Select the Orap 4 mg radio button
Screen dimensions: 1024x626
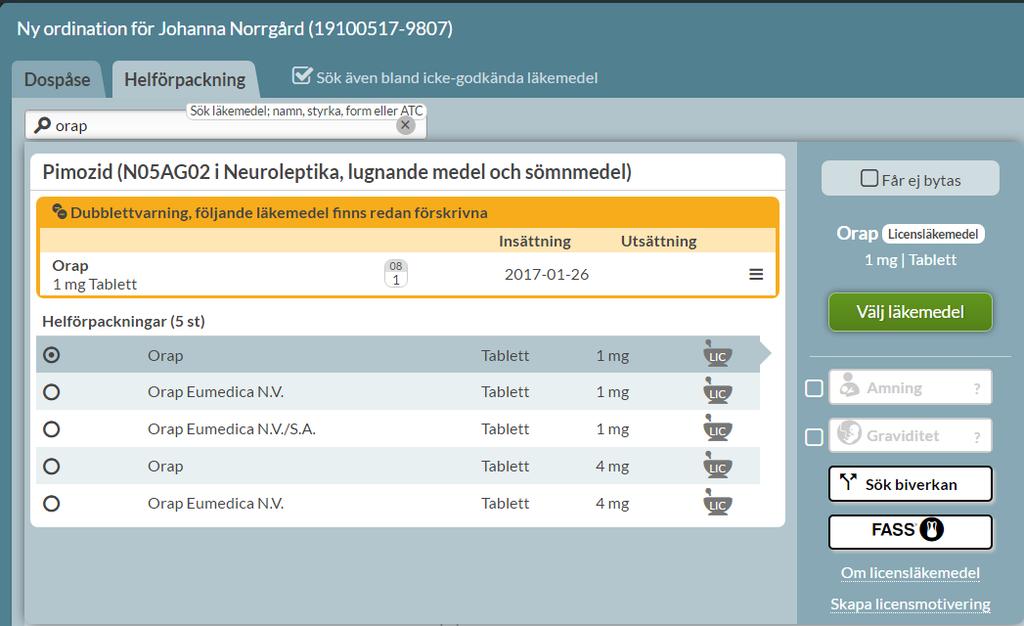(x=51, y=466)
